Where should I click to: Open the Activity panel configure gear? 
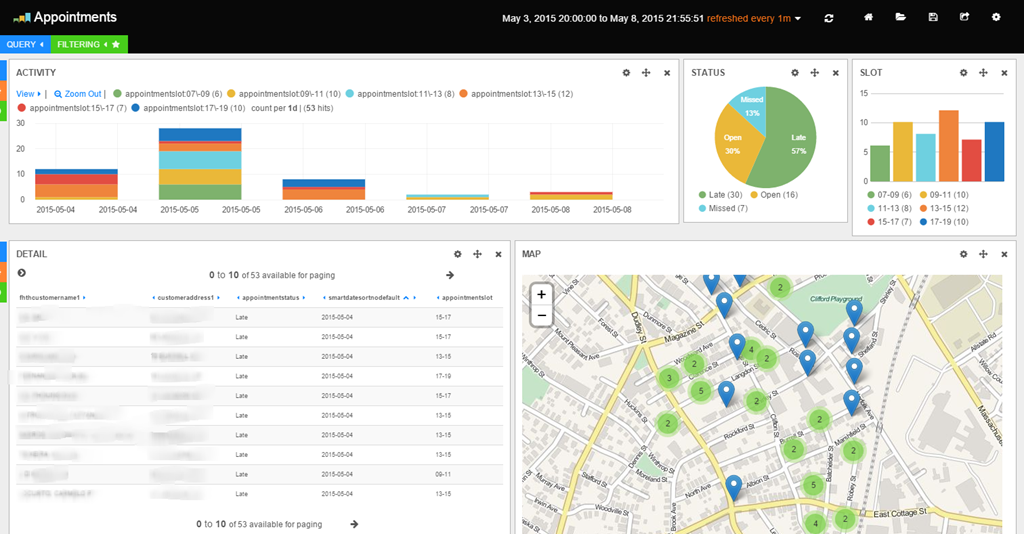tap(626, 73)
